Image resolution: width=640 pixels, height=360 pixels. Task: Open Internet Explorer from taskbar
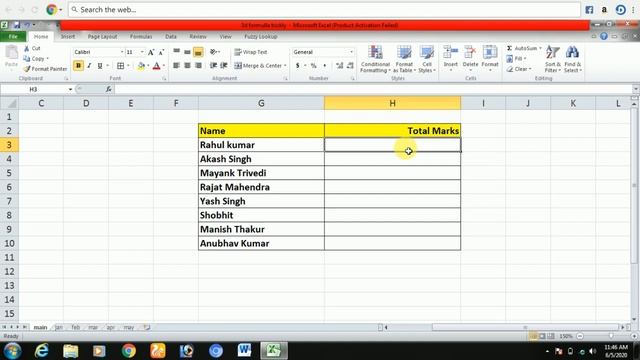click(42, 351)
